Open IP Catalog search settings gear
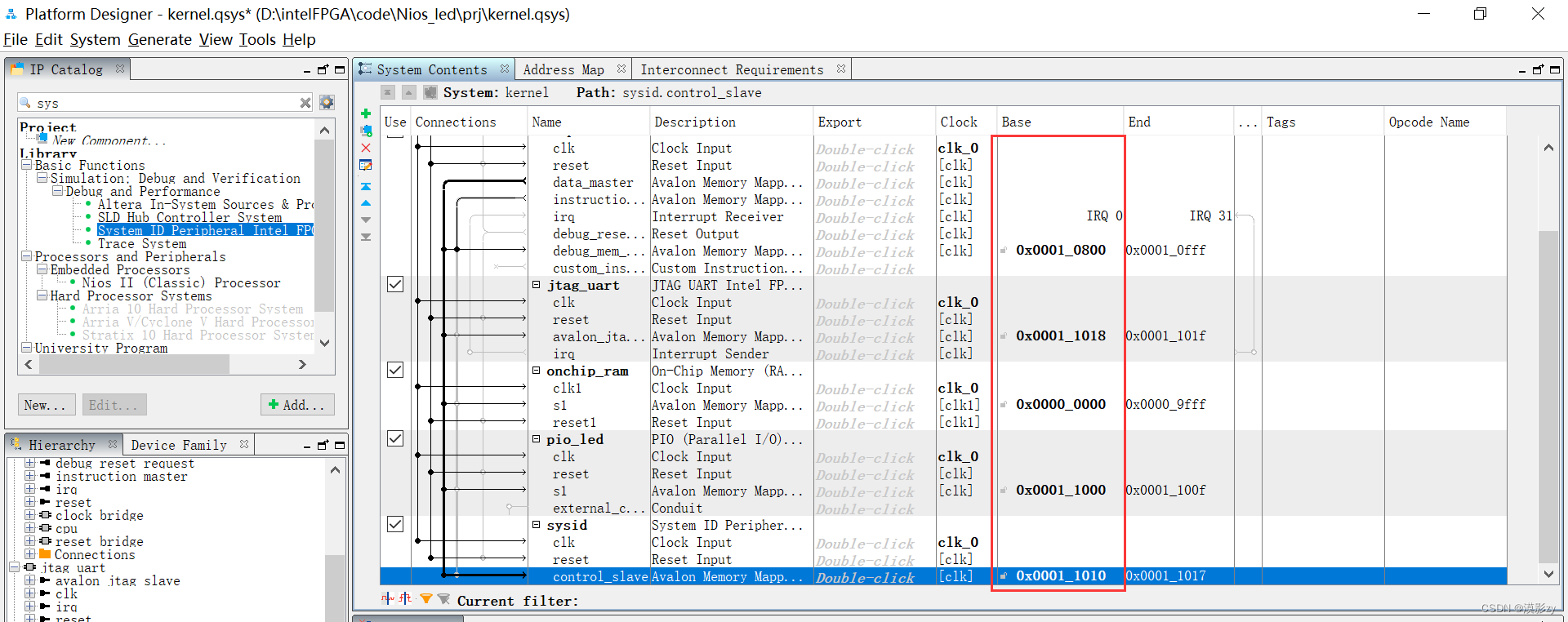Viewport: 1568px width, 622px height. click(x=327, y=102)
